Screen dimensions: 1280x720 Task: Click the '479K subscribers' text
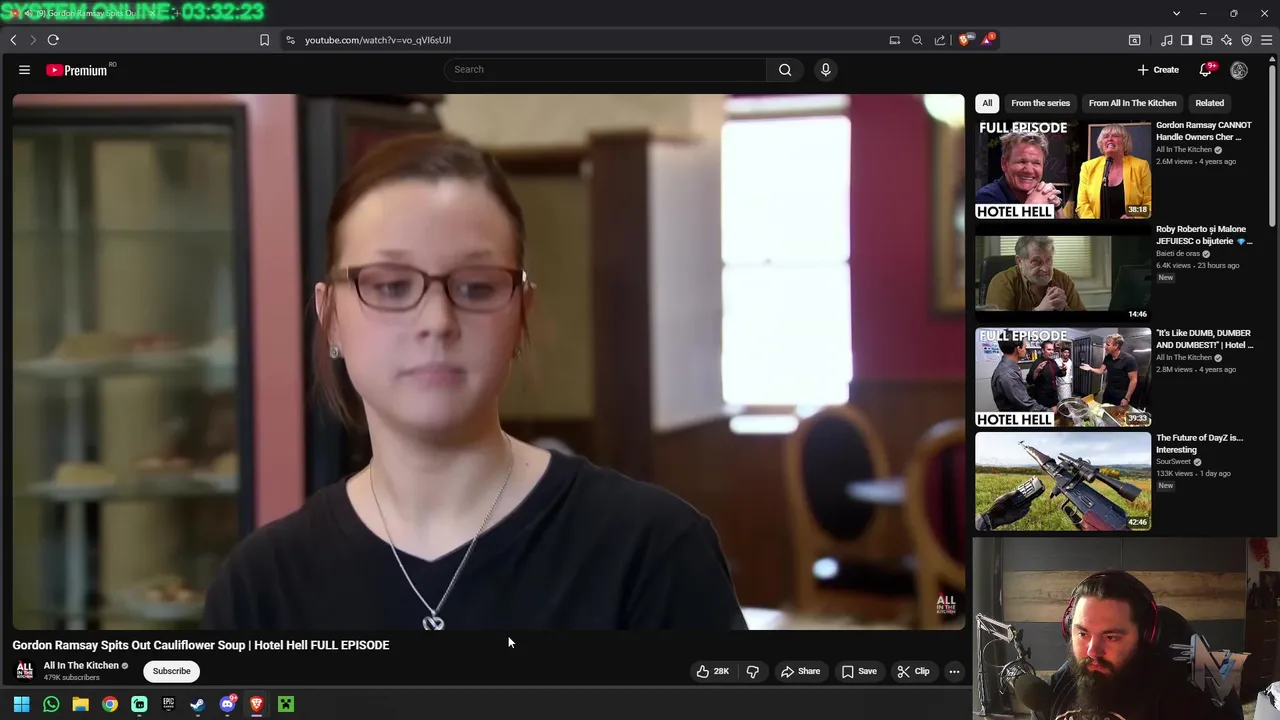[72, 678]
